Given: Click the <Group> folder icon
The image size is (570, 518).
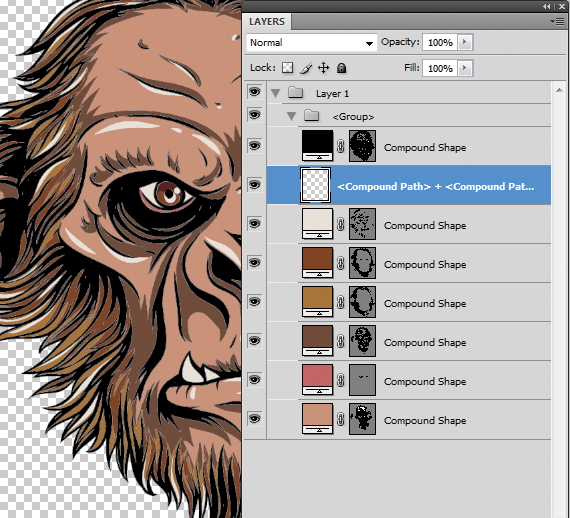Looking at the screenshot, I should 312,116.
